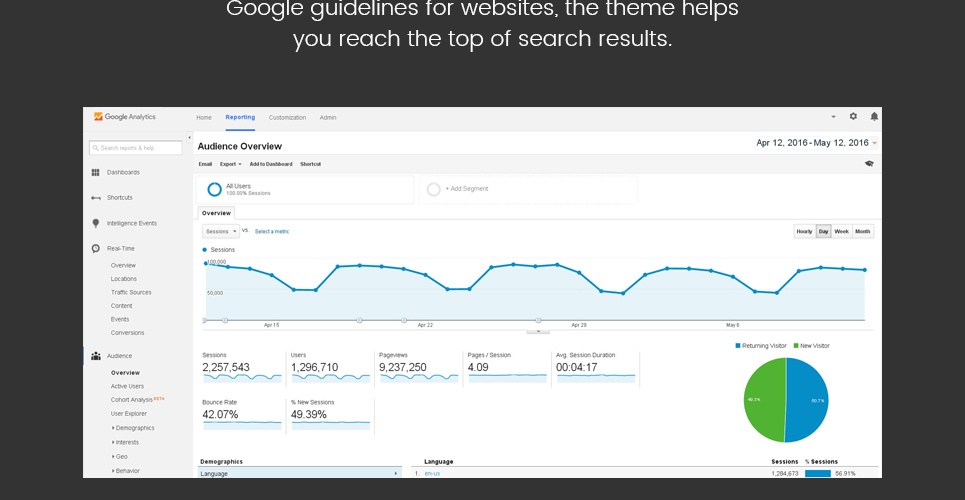
Task: Expand the Geo sidebar section
Action: click(x=119, y=457)
